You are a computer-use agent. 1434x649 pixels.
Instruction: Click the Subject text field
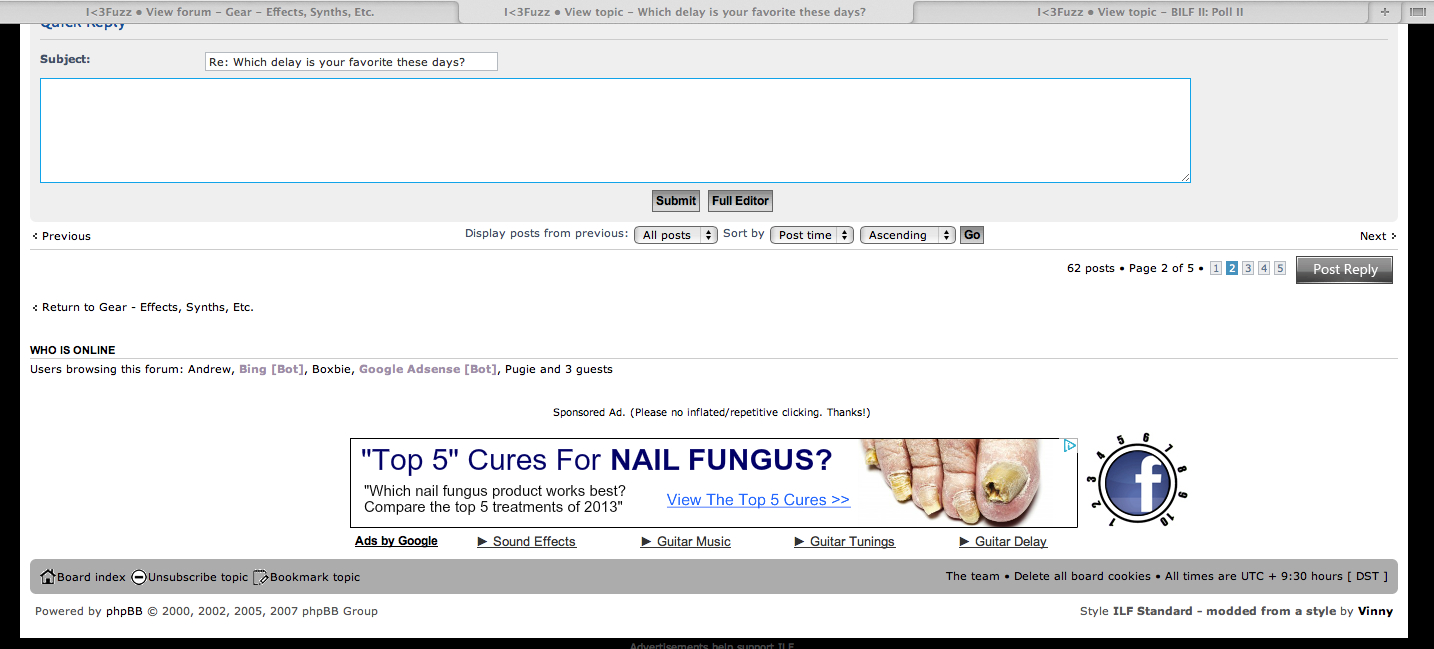coord(351,62)
